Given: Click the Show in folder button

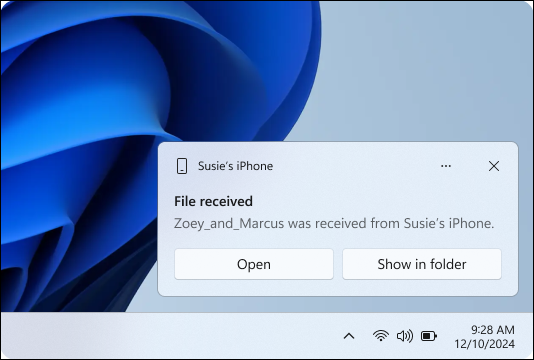Looking at the screenshot, I should (x=422, y=264).
